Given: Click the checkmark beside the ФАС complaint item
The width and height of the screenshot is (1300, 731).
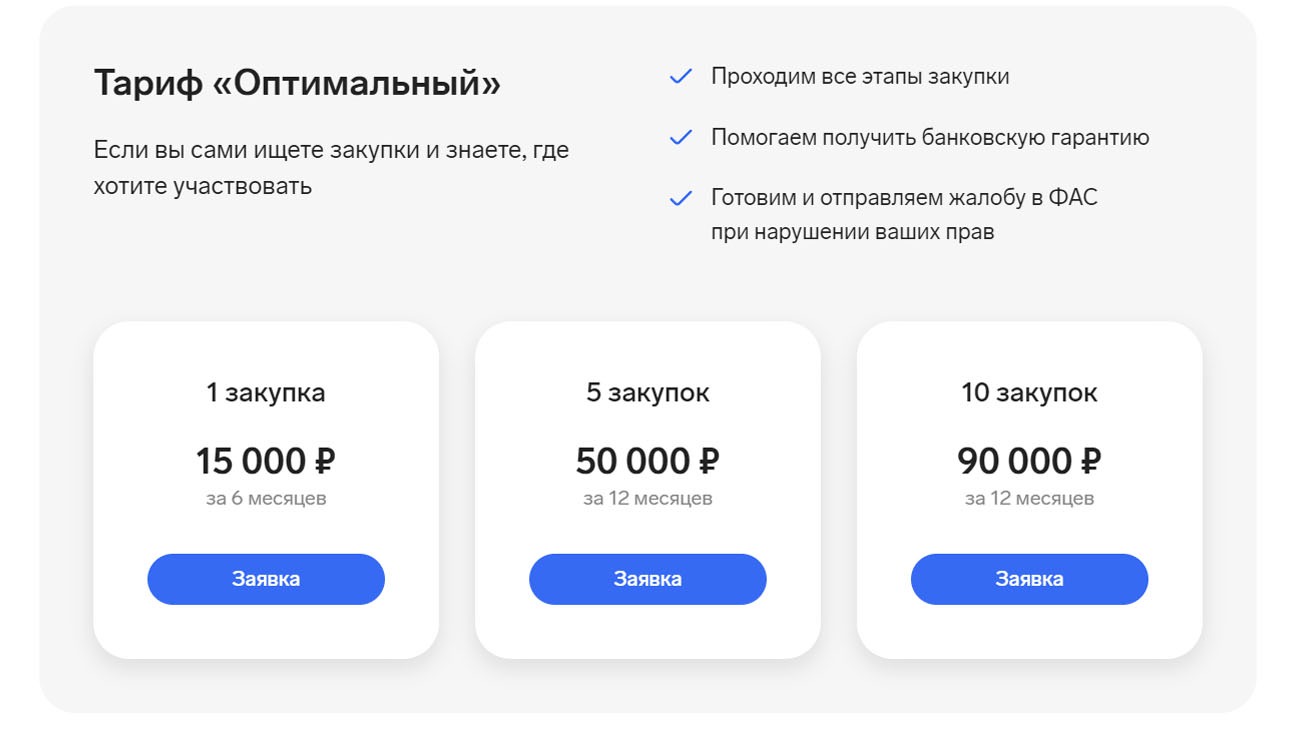Looking at the screenshot, I should click(681, 199).
